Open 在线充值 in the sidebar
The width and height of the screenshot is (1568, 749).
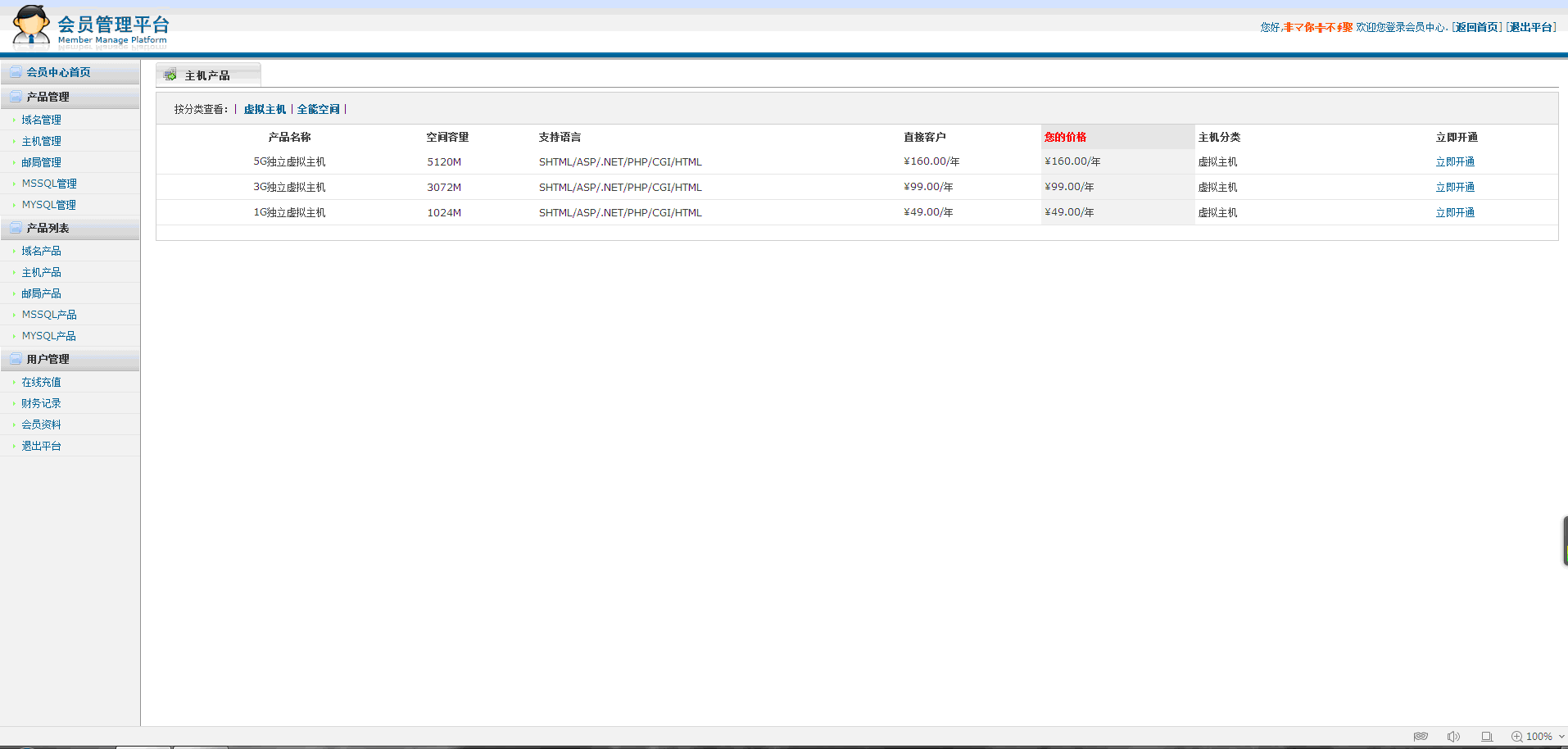click(41, 382)
